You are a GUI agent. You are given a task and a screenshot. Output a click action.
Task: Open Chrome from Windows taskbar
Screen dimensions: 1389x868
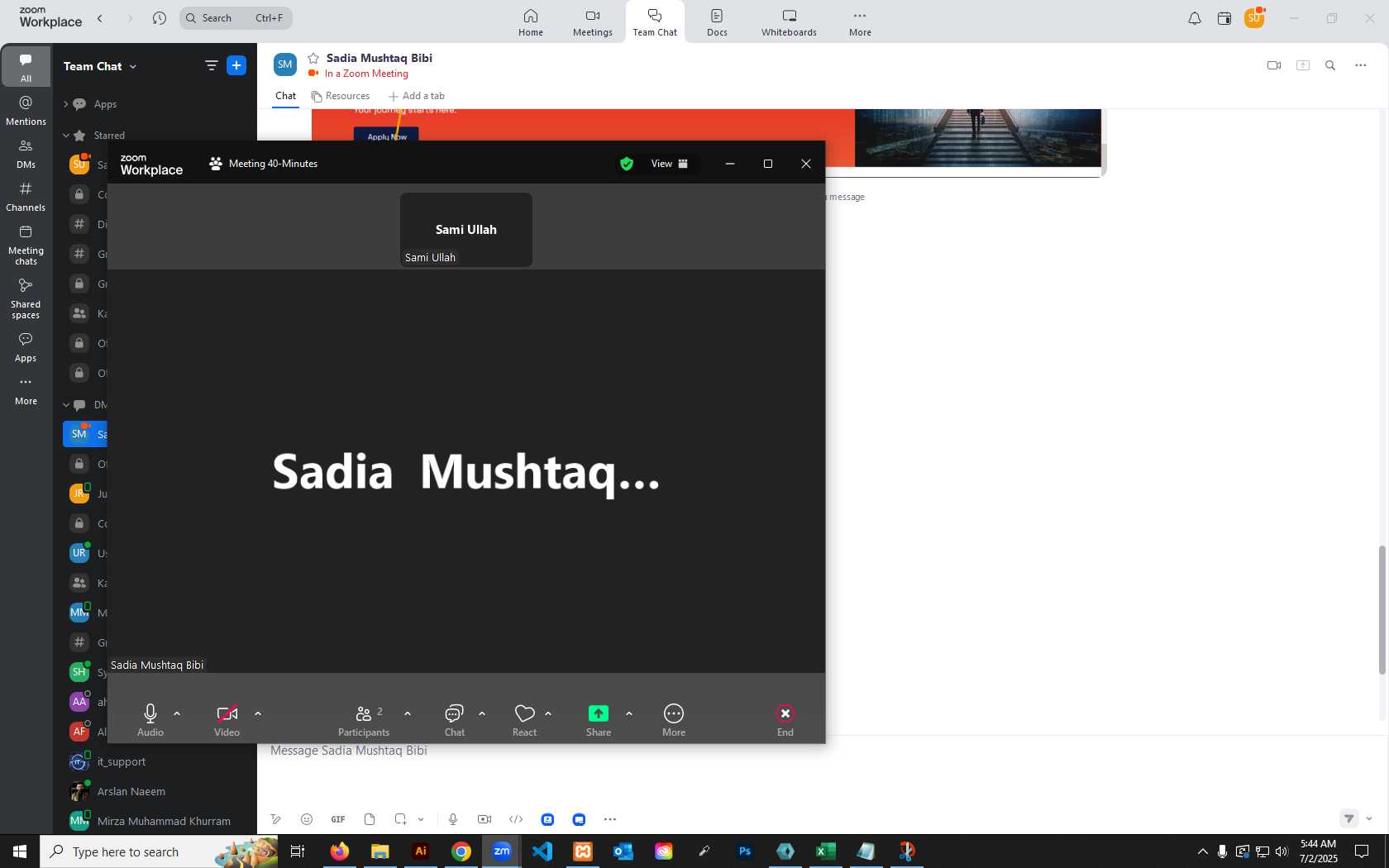(x=461, y=851)
